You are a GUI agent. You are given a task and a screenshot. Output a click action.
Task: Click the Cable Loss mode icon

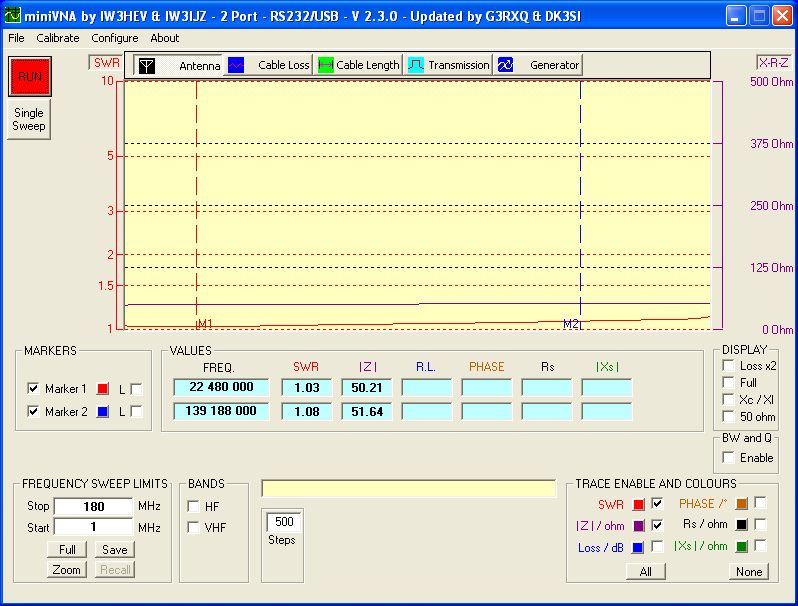coord(236,65)
